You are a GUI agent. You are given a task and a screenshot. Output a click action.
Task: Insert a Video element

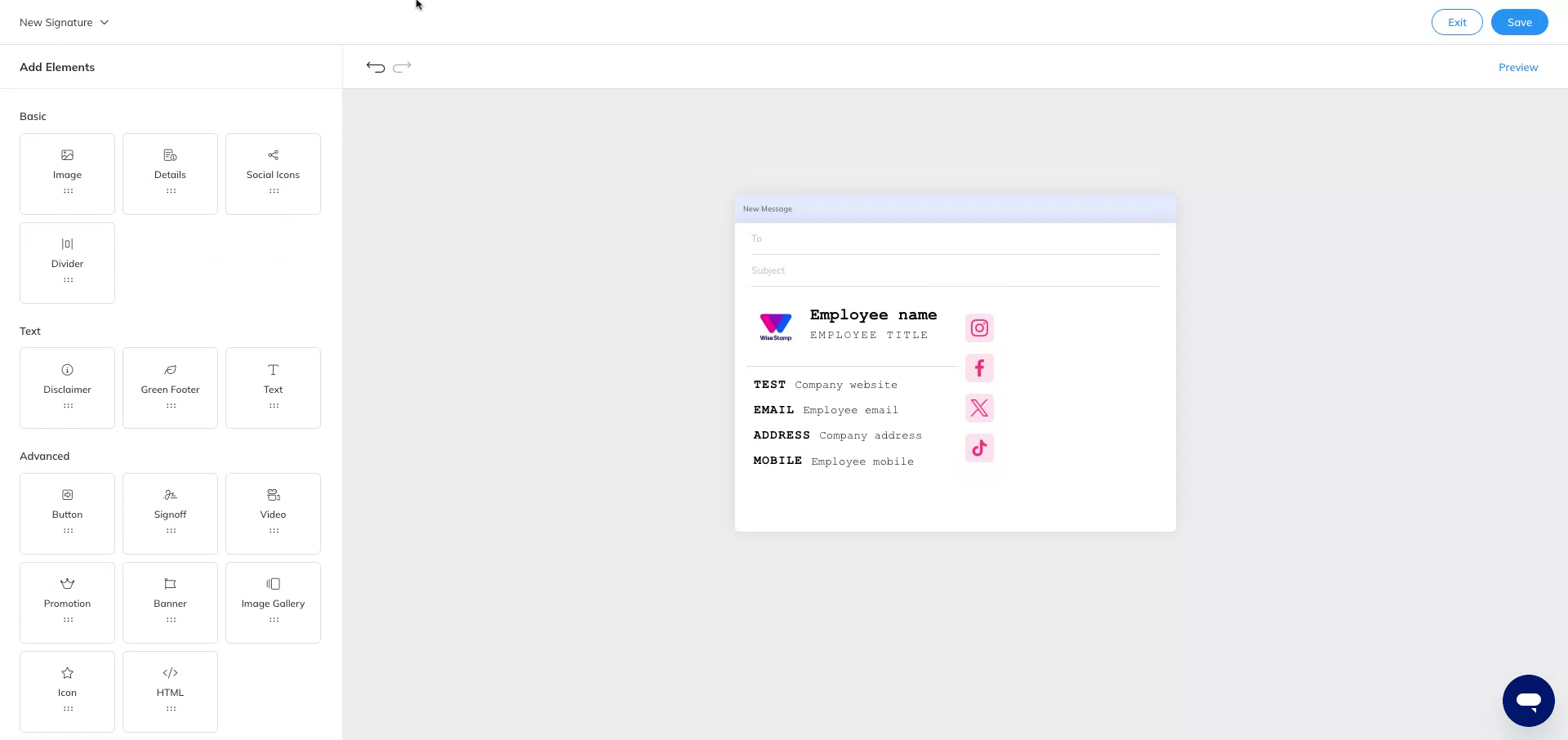tap(273, 513)
